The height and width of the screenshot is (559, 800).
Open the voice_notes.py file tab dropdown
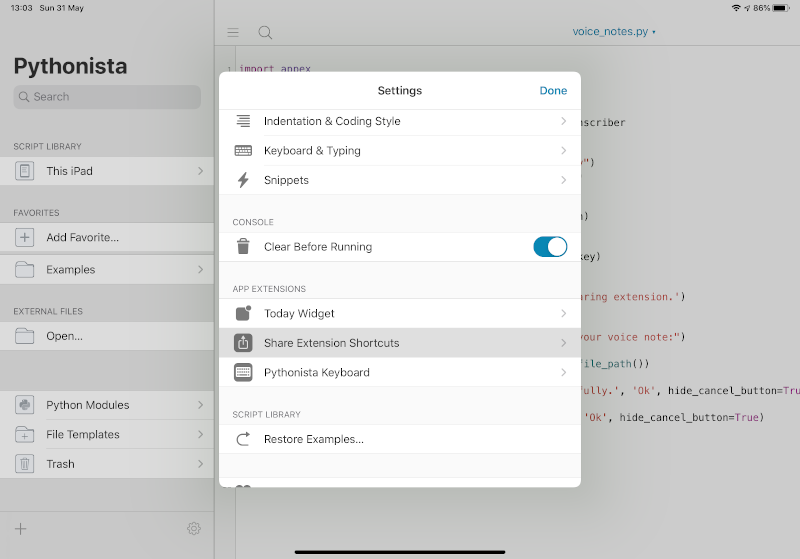pos(614,32)
